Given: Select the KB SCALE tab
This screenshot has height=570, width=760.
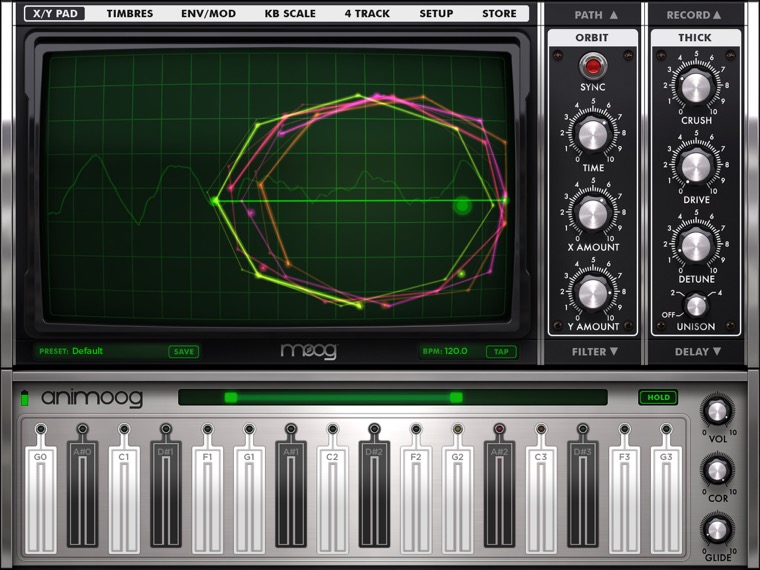Looking at the screenshot, I should coord(290,14).
